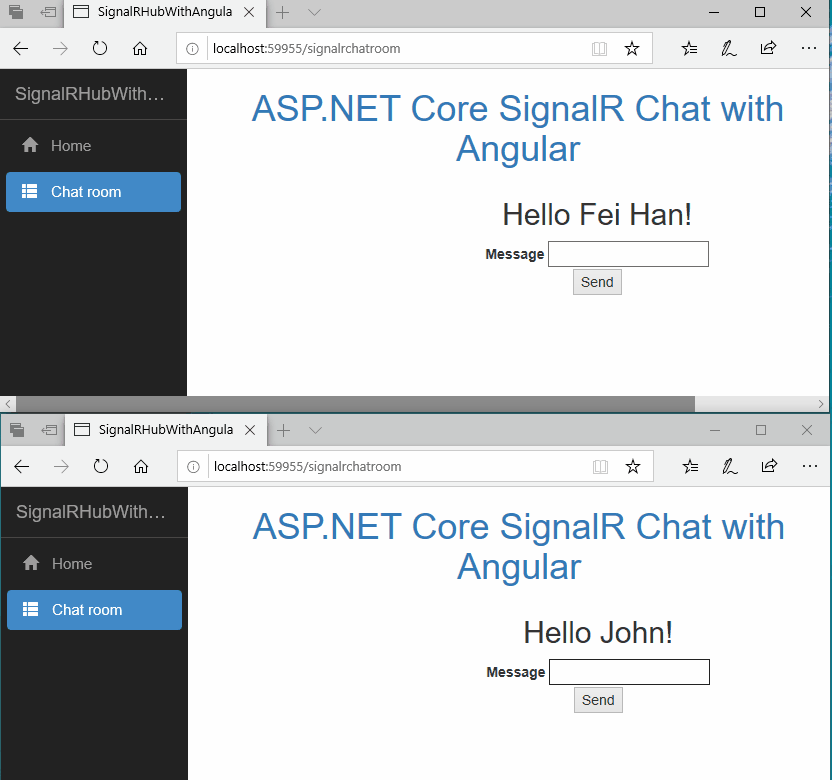Expand the ellipsis menu in the bottom window
This screenshot has width=832, height=780.
coord(810,466)
